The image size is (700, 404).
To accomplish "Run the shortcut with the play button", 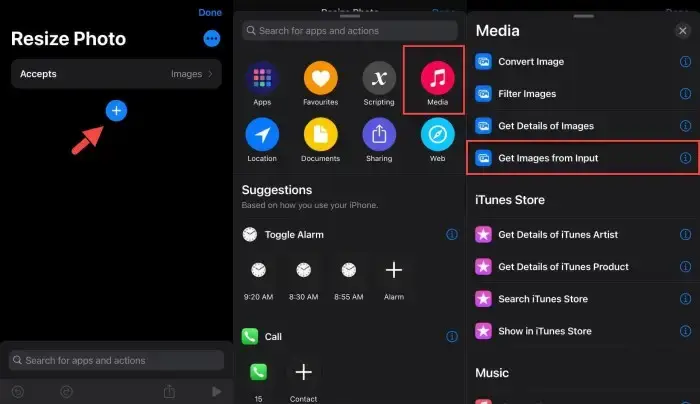I will pyautogui.click(x=217, y=392).
